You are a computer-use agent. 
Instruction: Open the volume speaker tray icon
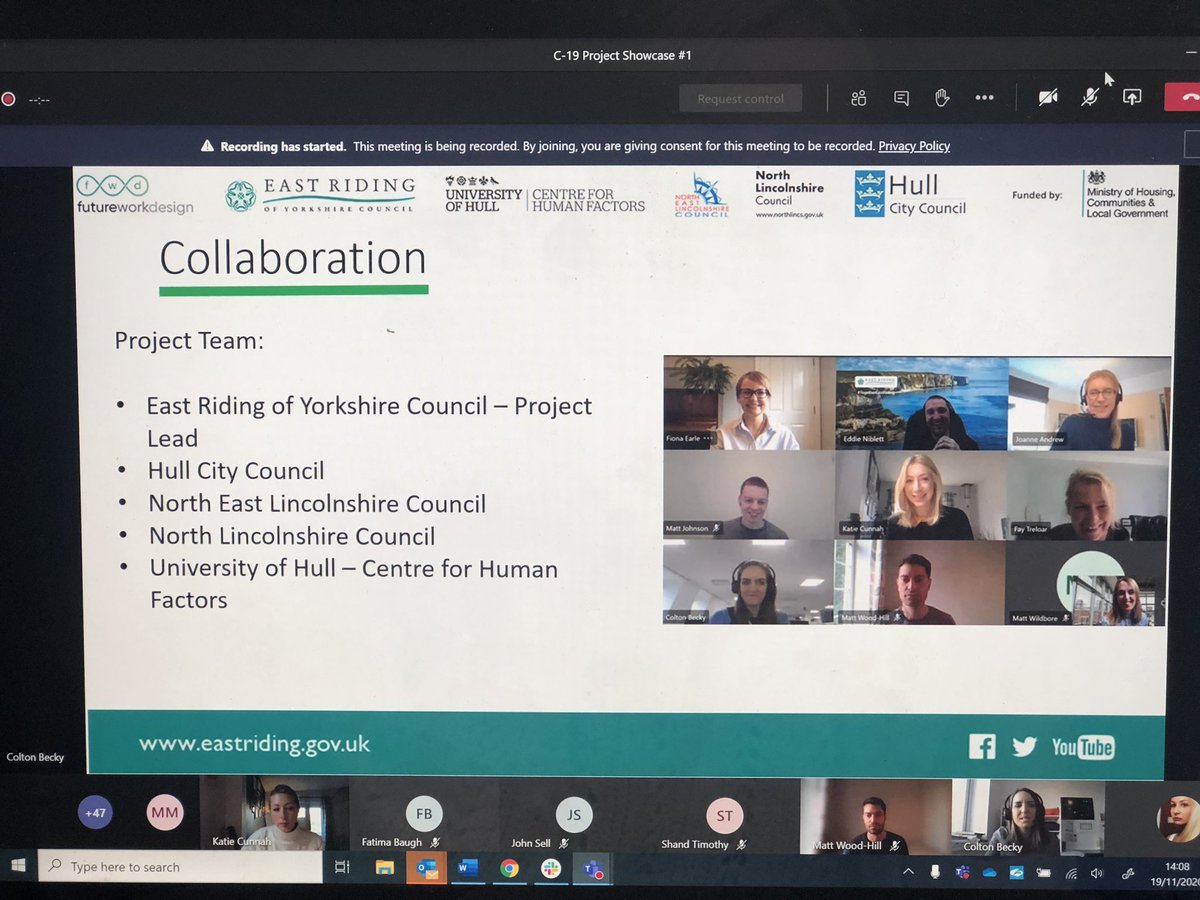pos(1098,873)
